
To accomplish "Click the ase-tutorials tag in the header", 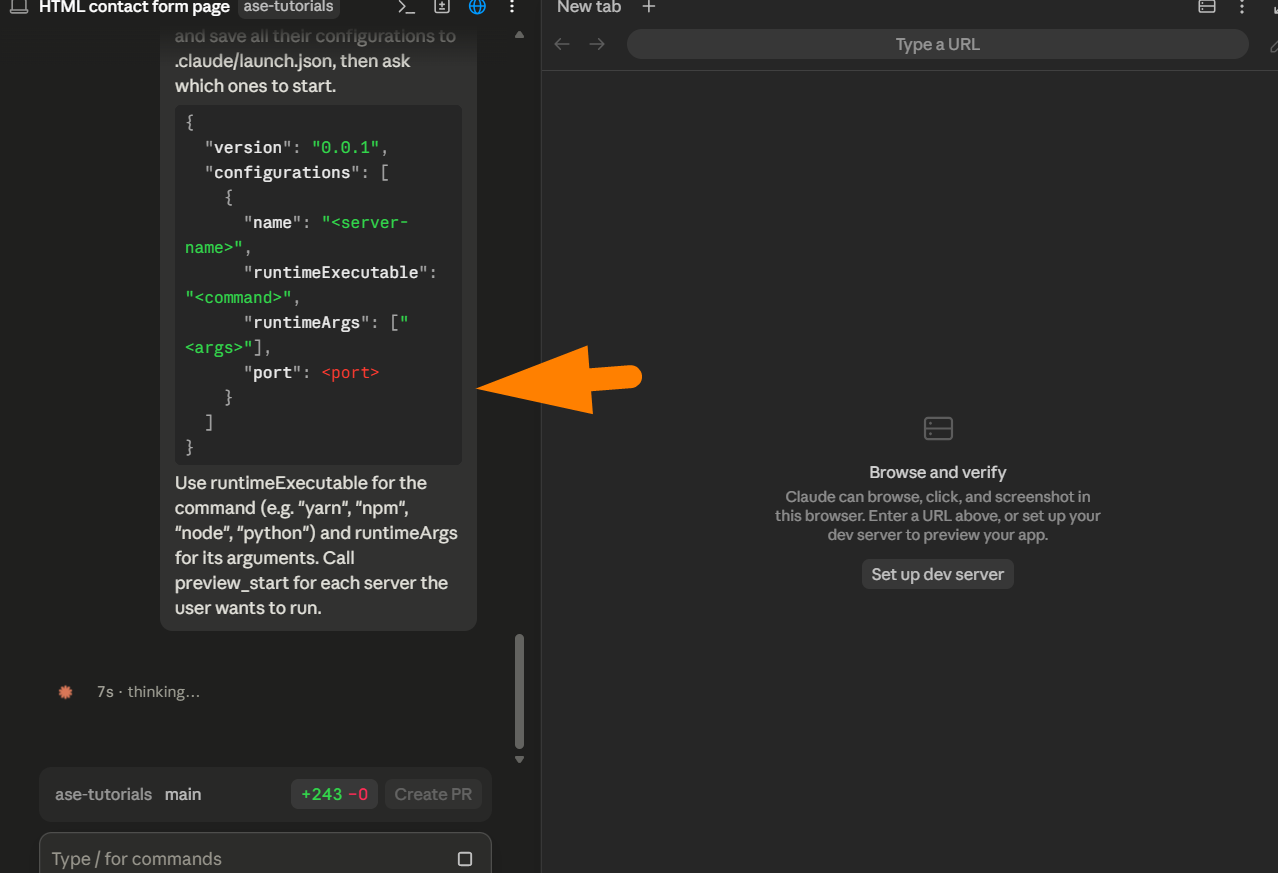I will (290, 7).
